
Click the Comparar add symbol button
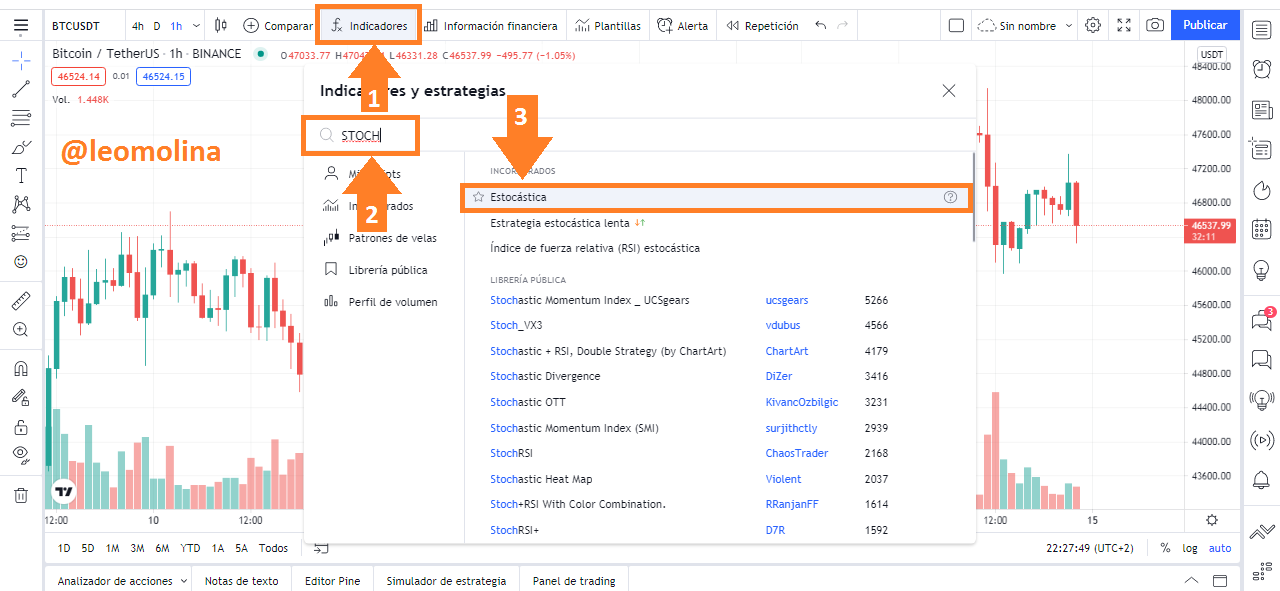[x=278, y=25]
